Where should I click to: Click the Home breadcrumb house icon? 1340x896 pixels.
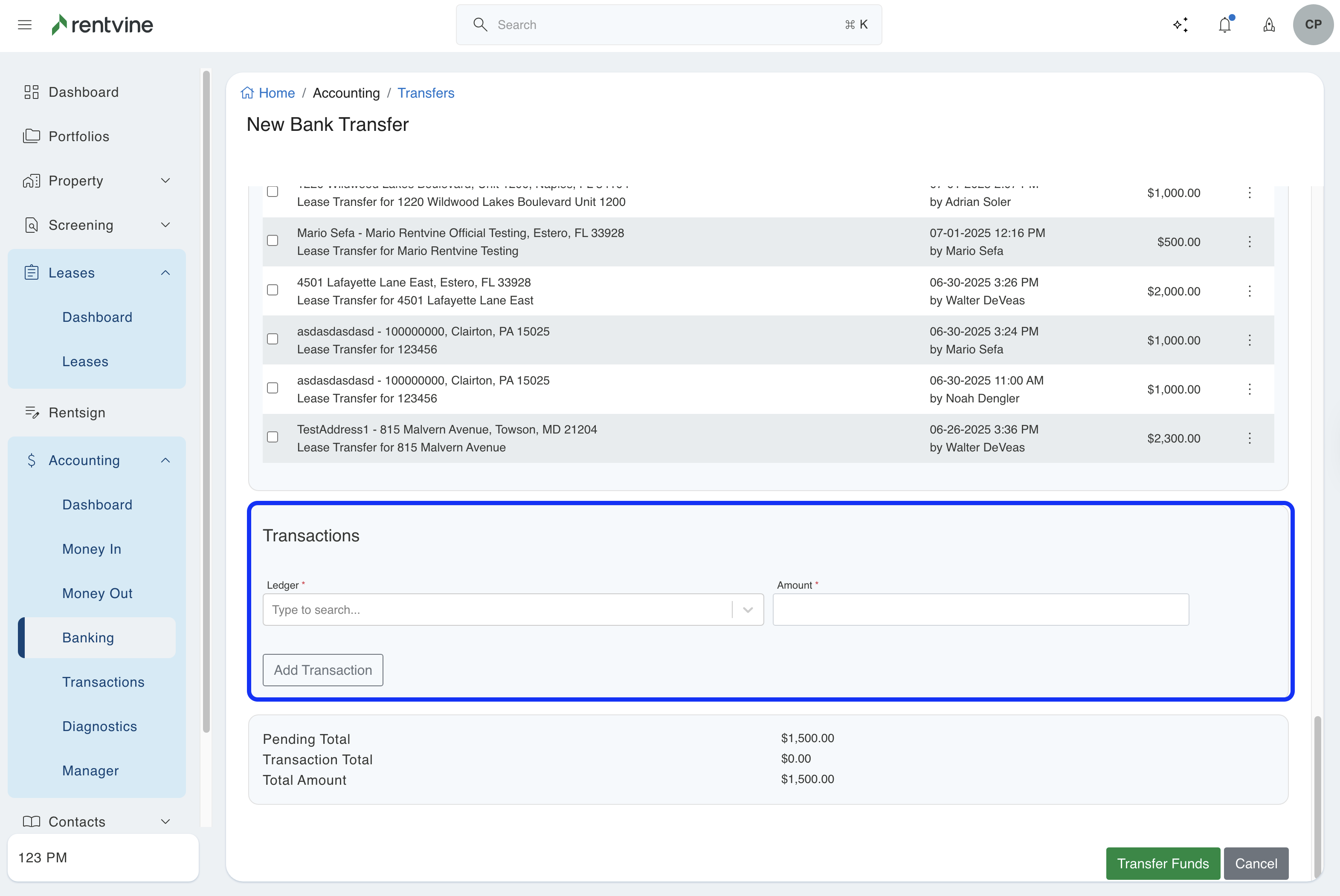[x=247, y=93]
